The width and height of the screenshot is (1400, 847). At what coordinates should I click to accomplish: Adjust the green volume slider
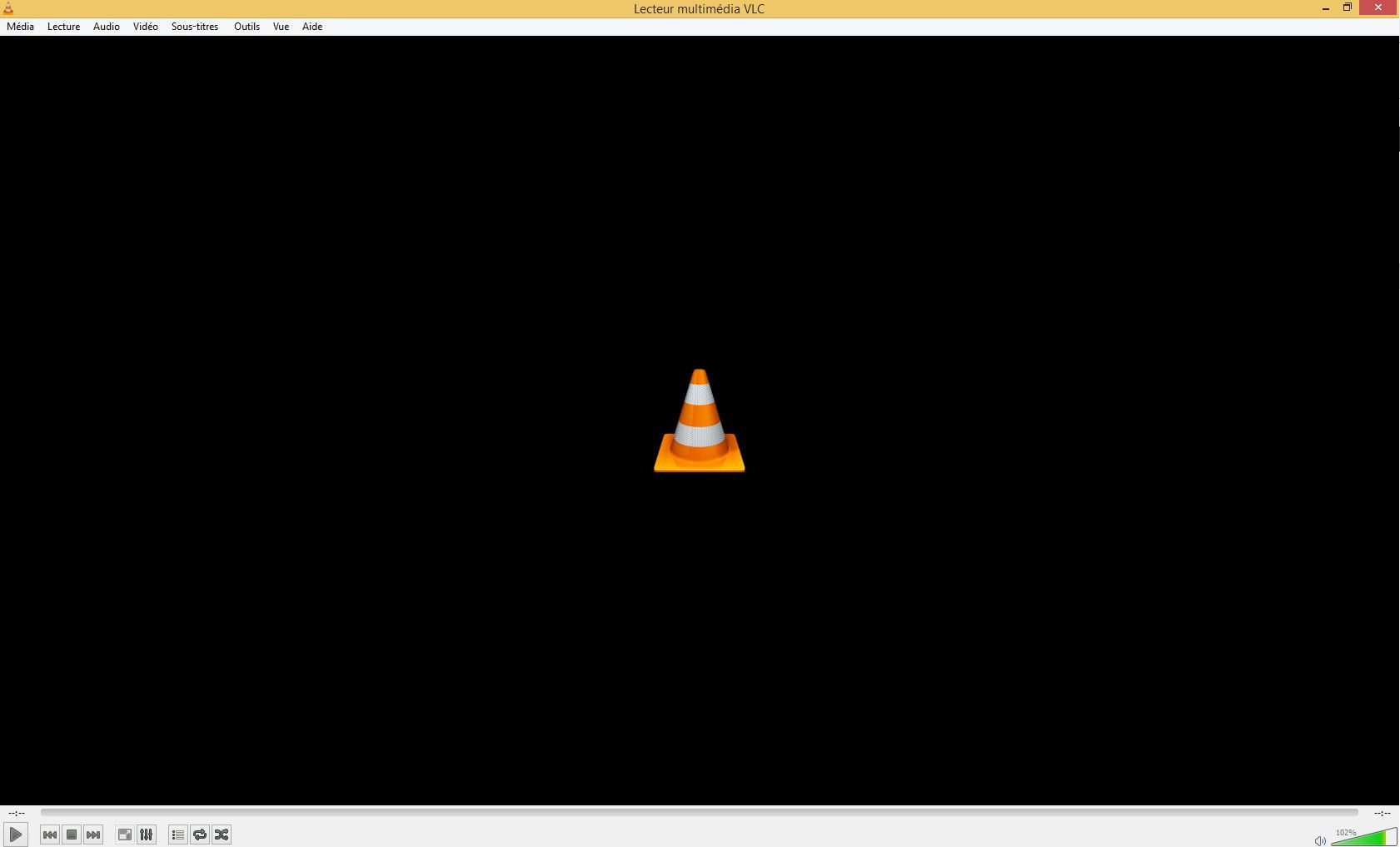tap(1363, 837)
